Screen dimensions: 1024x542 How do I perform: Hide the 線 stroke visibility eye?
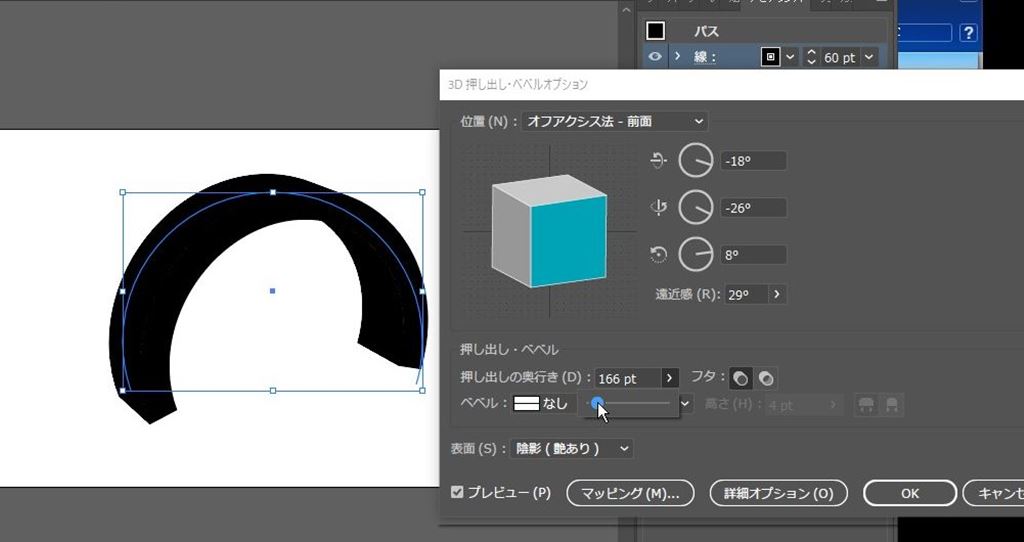click(655, 57)
